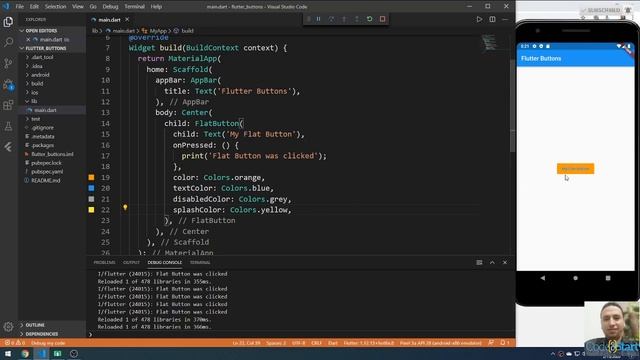Click Step Into in debug toolbar
The image size is (640, 360).
point(344,19)
